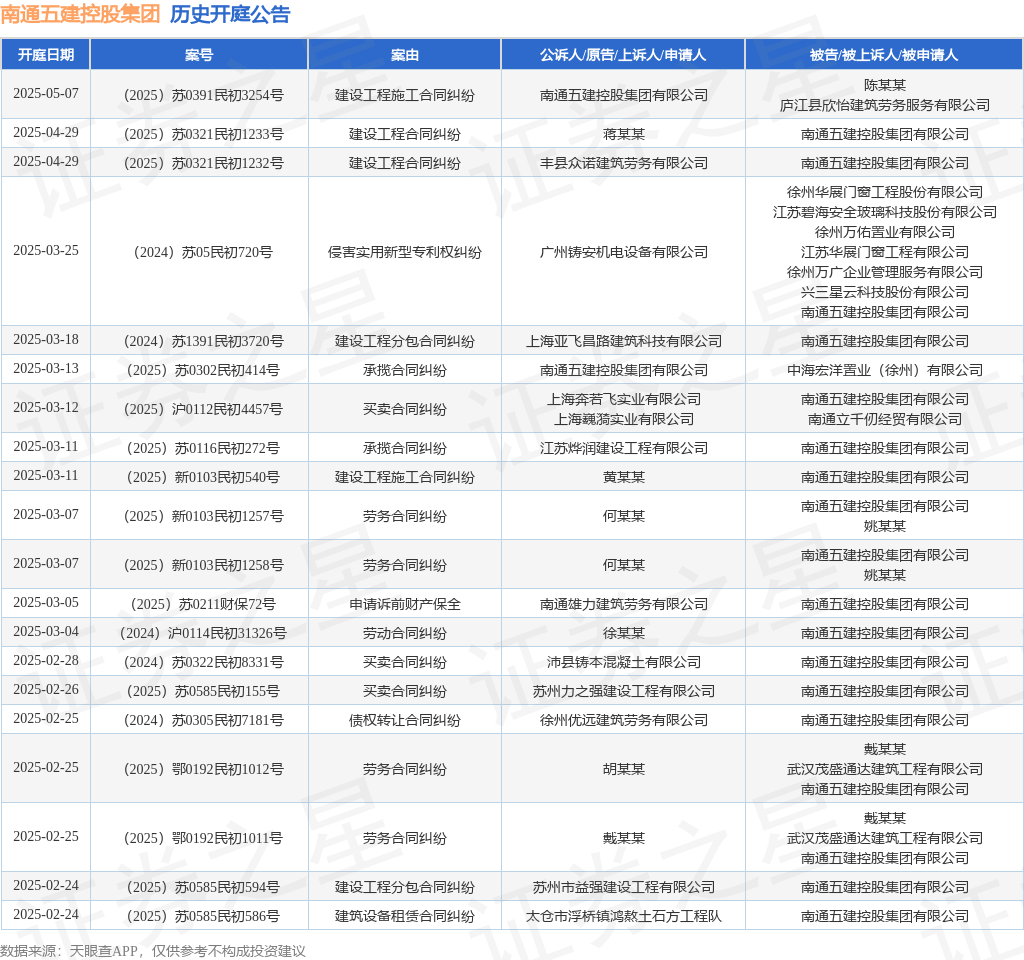
Task: Select case number (2025)沪0112民初4457号
Action: [203, 409]
